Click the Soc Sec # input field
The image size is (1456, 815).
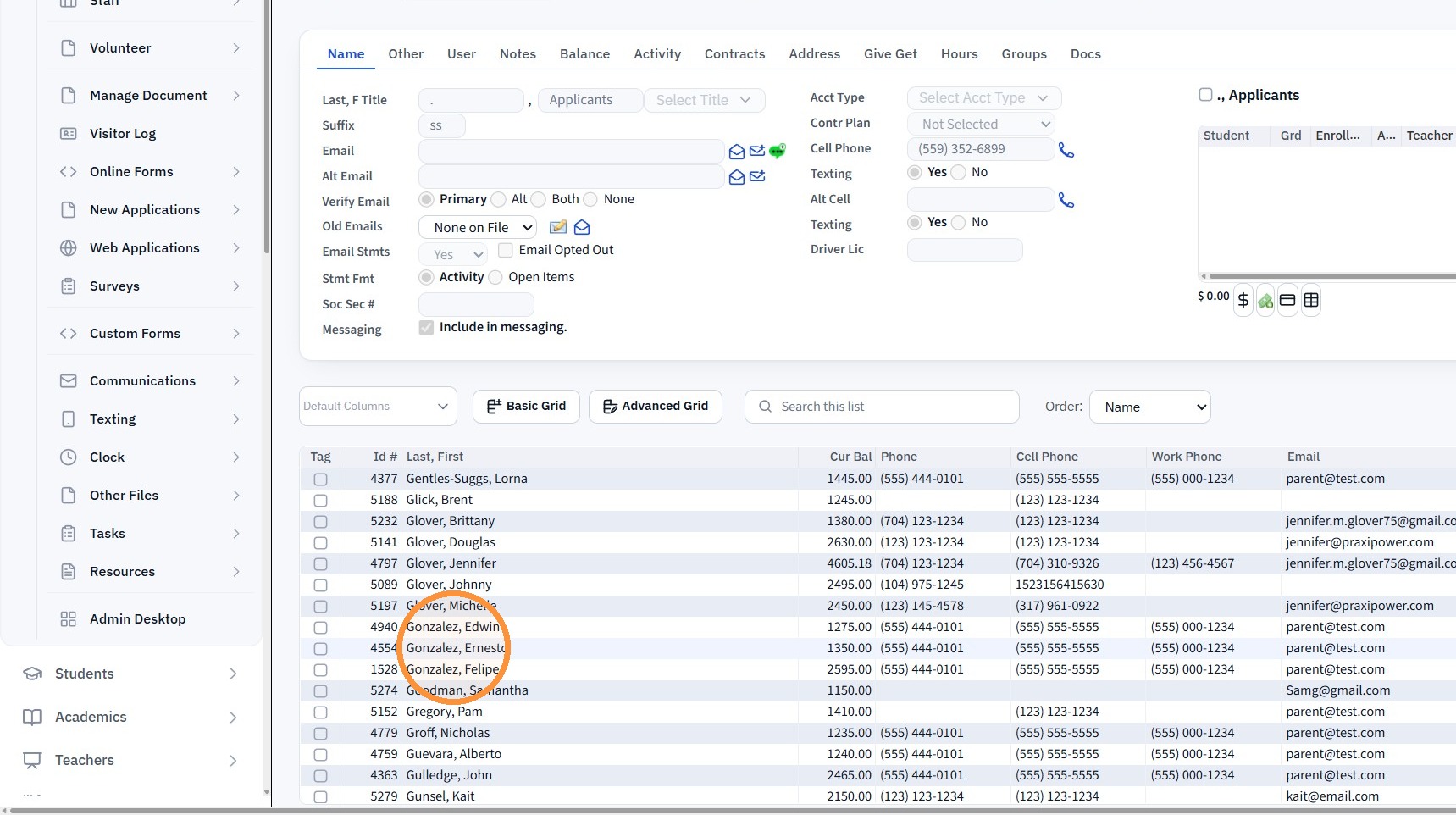476,304
